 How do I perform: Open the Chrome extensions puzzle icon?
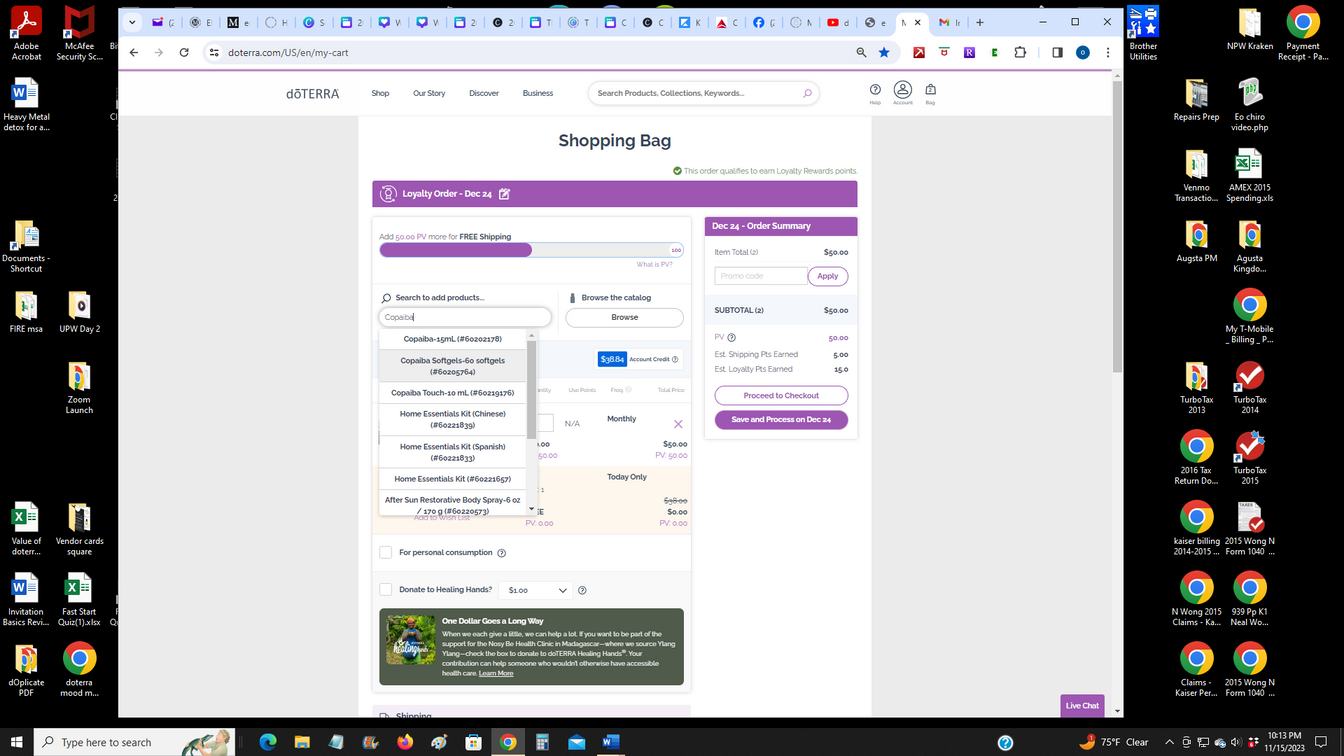pyautogui.click(x=1020, y=52)
